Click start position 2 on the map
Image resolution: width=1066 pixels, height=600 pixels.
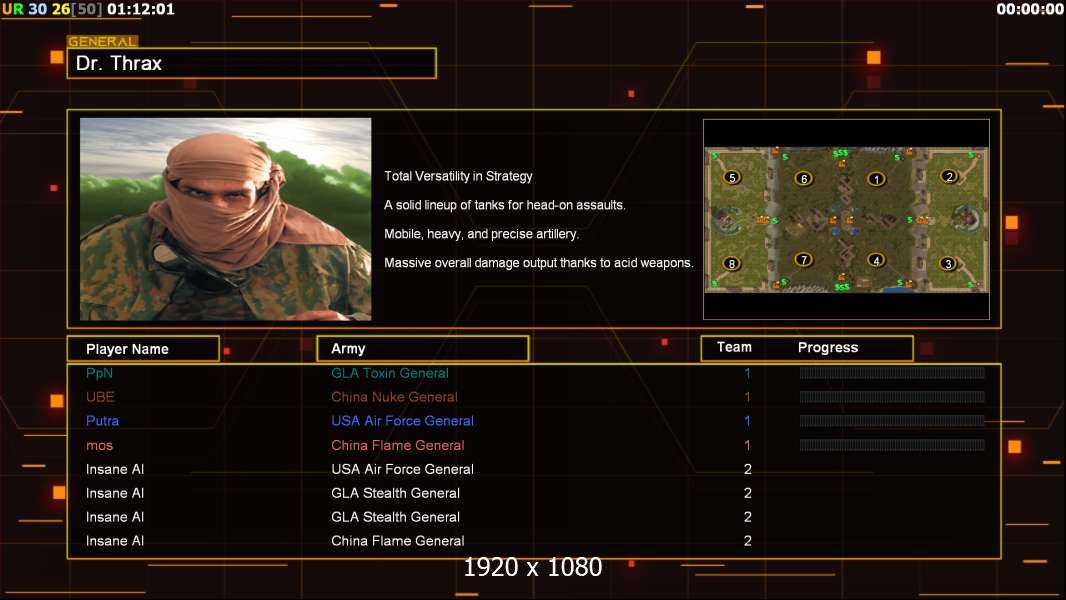[x=950, y=177]
